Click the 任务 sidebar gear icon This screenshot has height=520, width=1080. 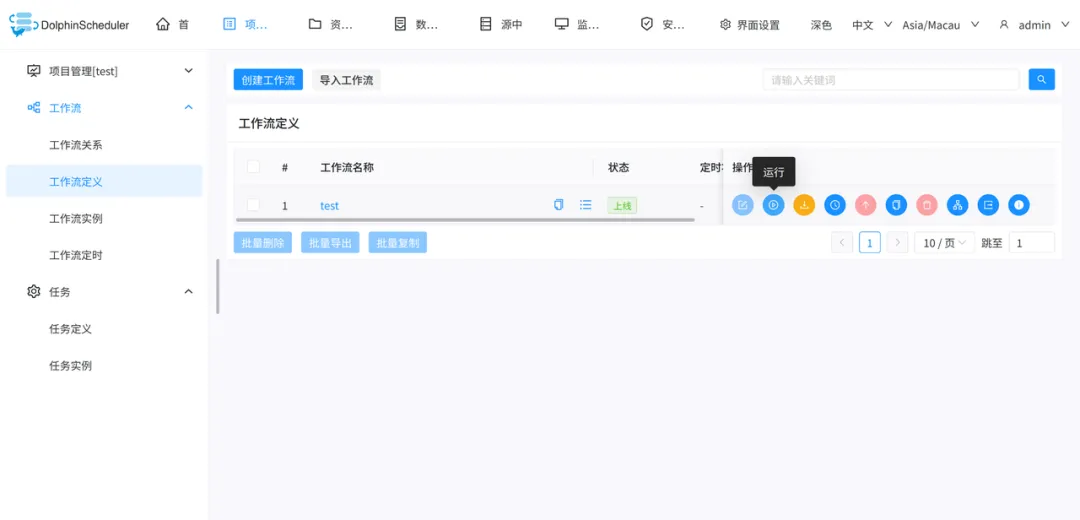(33, 291)
